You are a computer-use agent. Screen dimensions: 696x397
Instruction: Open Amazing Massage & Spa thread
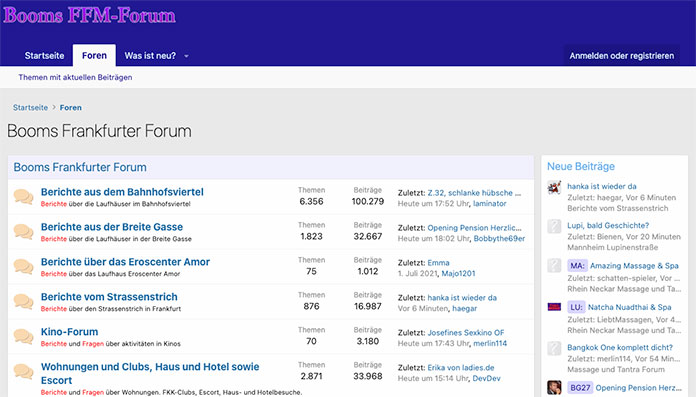click(634, 266)
